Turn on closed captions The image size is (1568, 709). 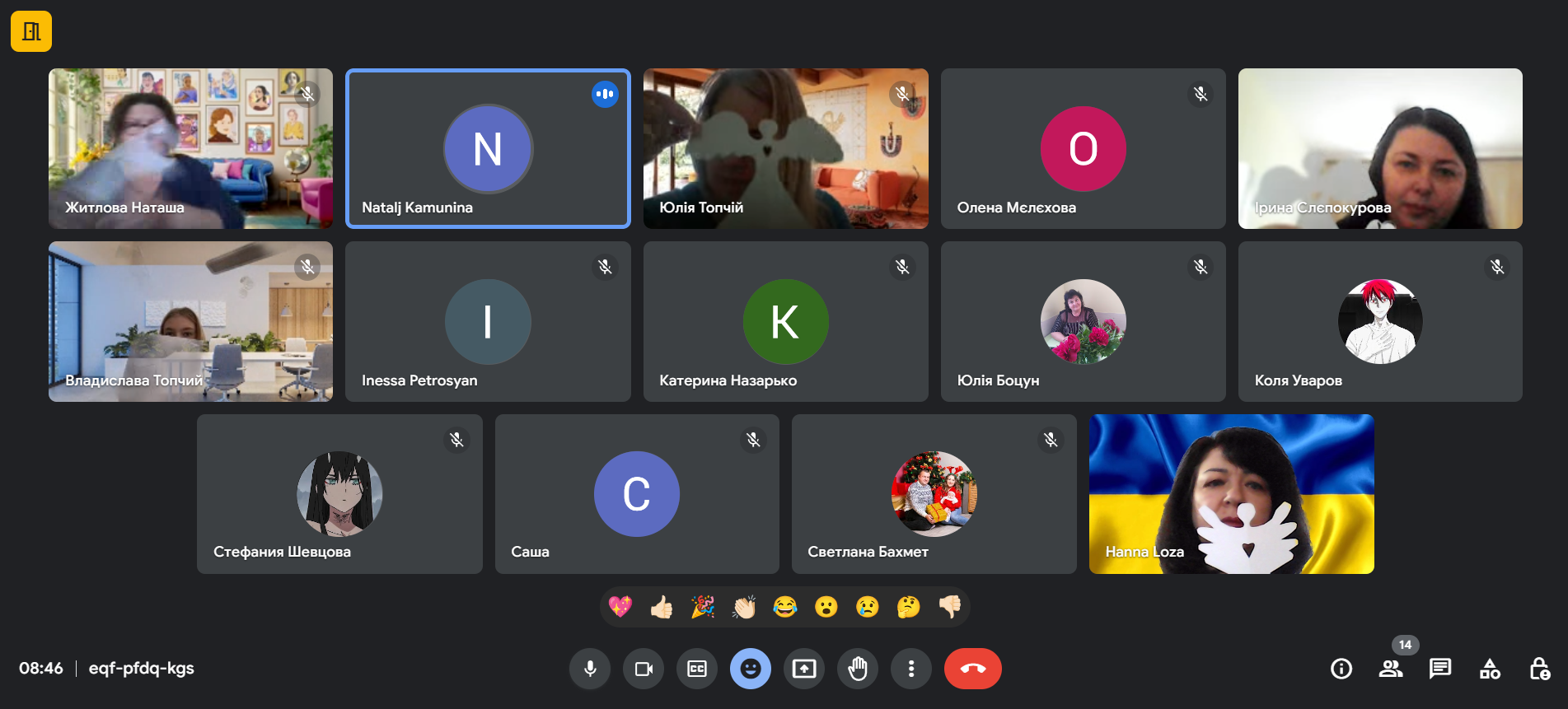(x=697, y=669)
